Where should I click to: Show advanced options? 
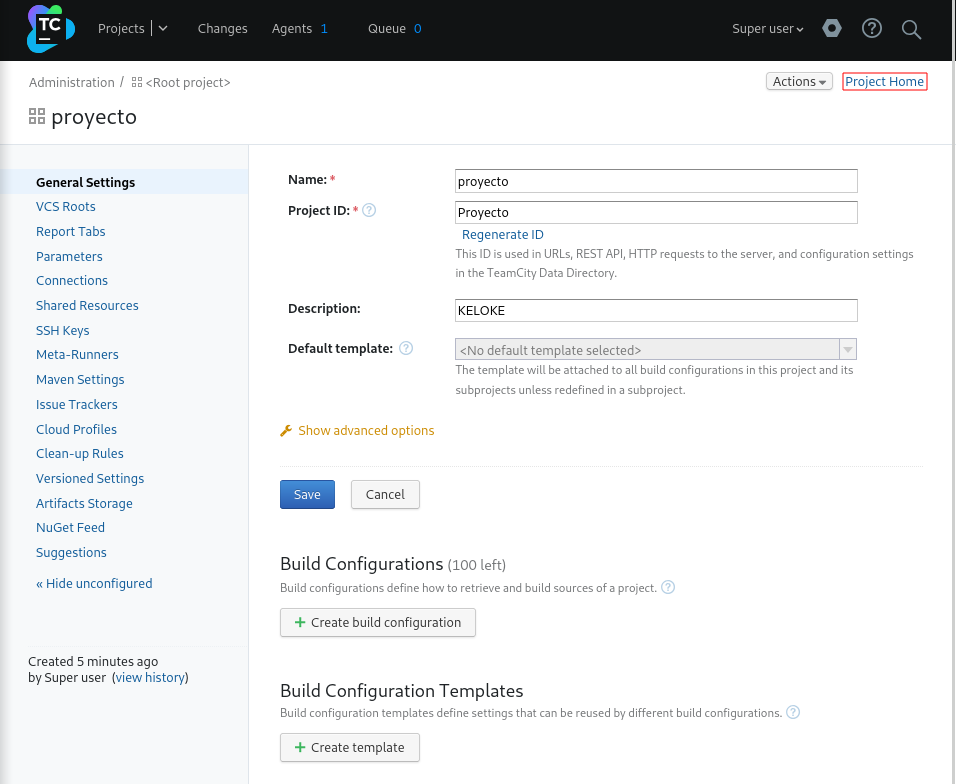point(366,430)
